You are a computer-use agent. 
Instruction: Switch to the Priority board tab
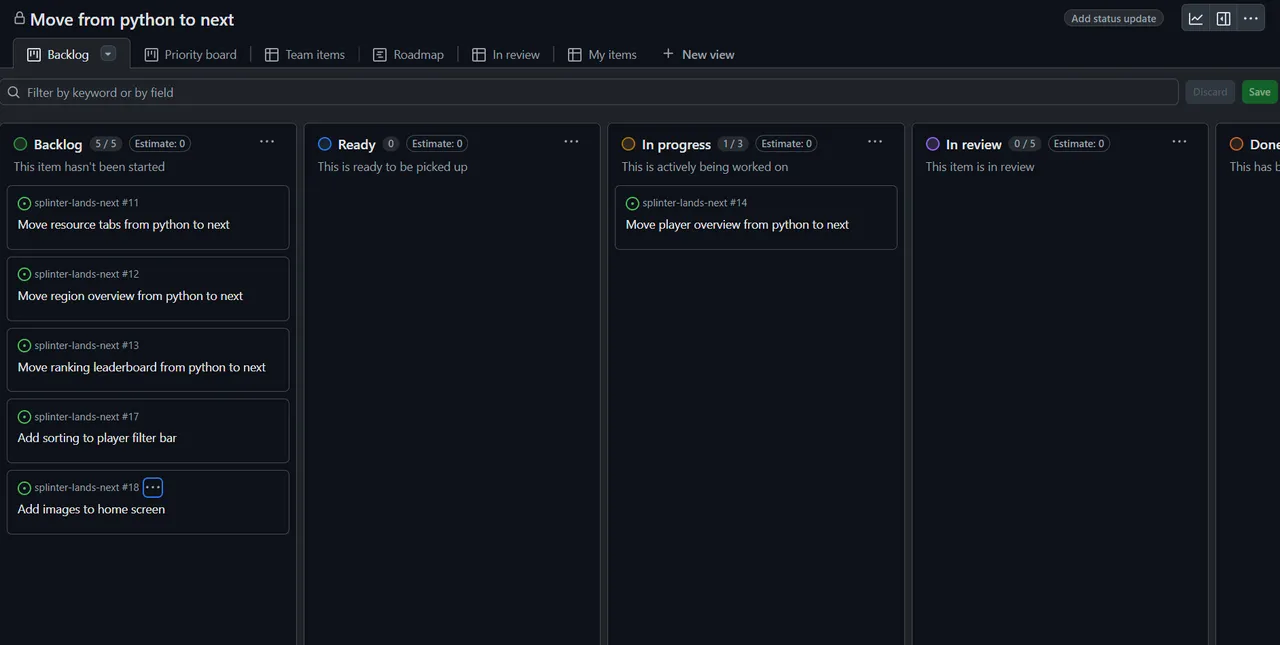(191, 54)
